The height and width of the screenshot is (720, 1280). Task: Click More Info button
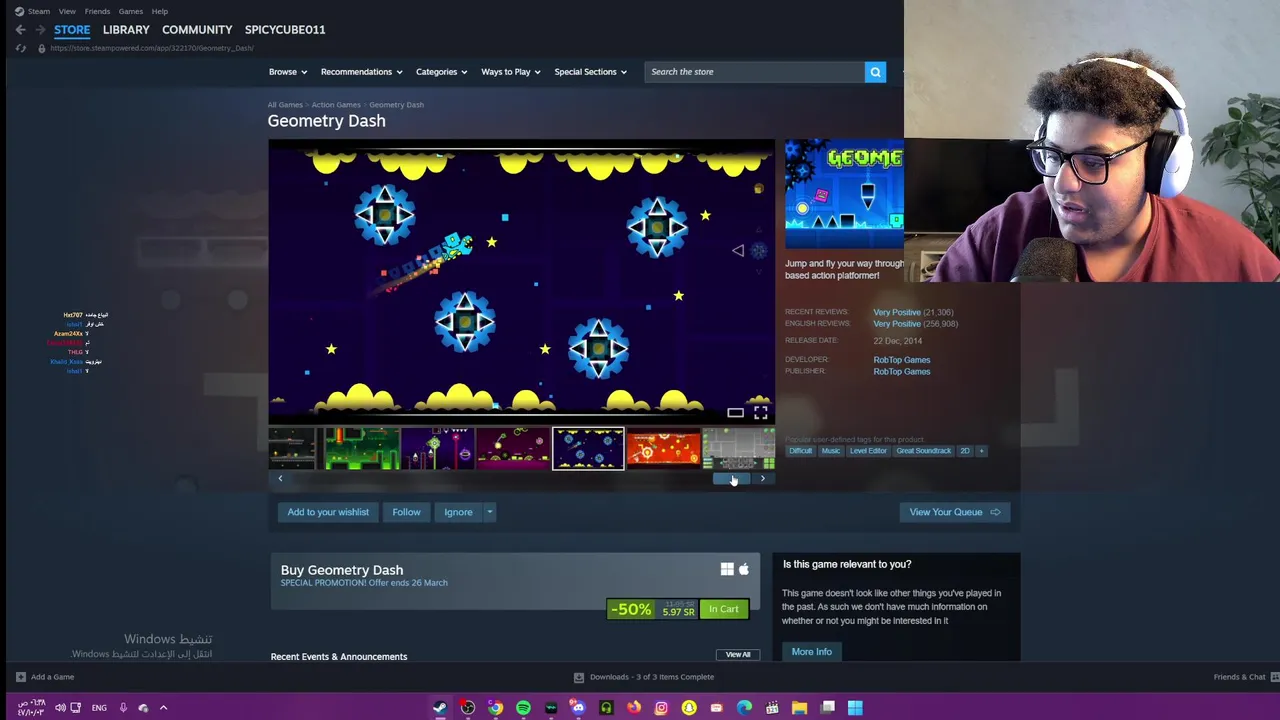[812, 652]
